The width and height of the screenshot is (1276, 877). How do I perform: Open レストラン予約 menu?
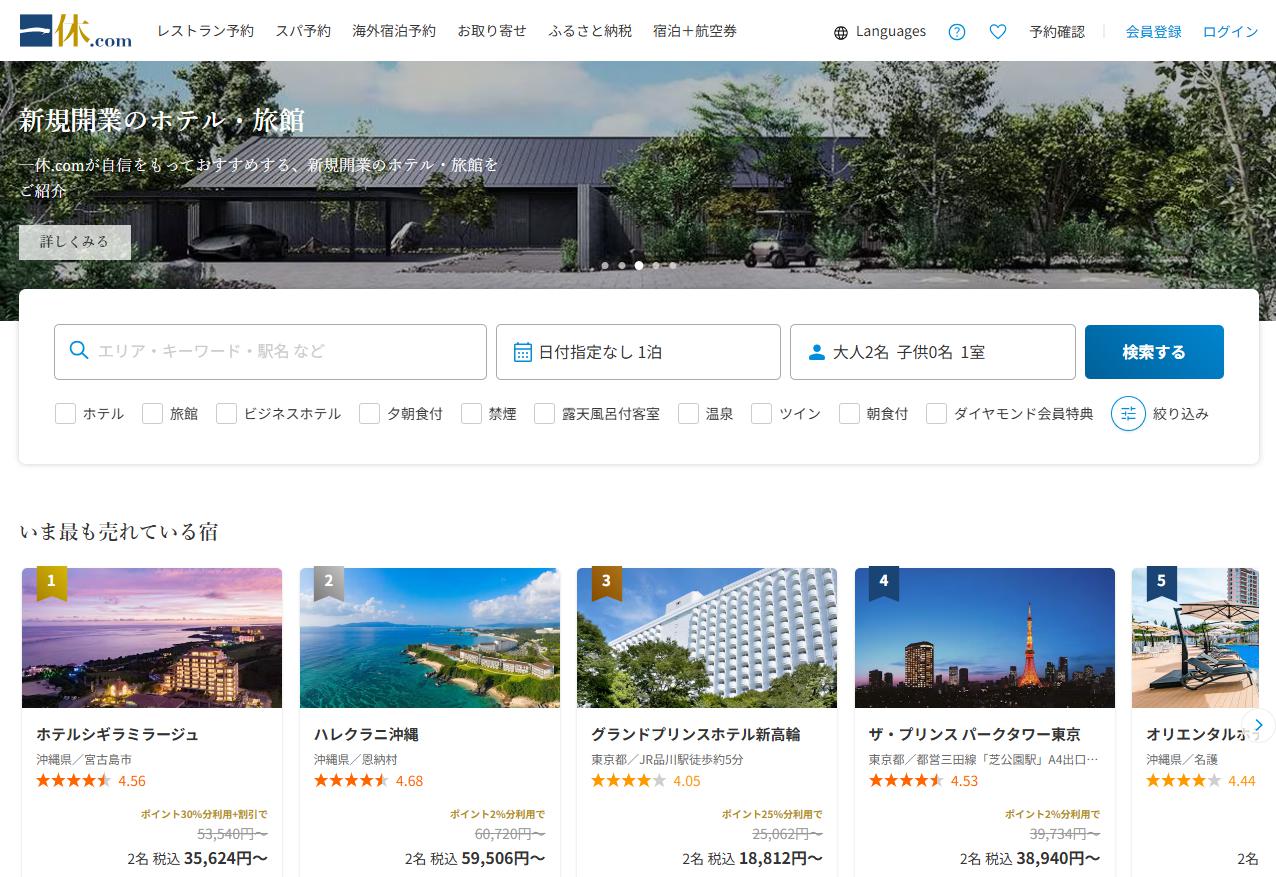click(x=205, y=31)
